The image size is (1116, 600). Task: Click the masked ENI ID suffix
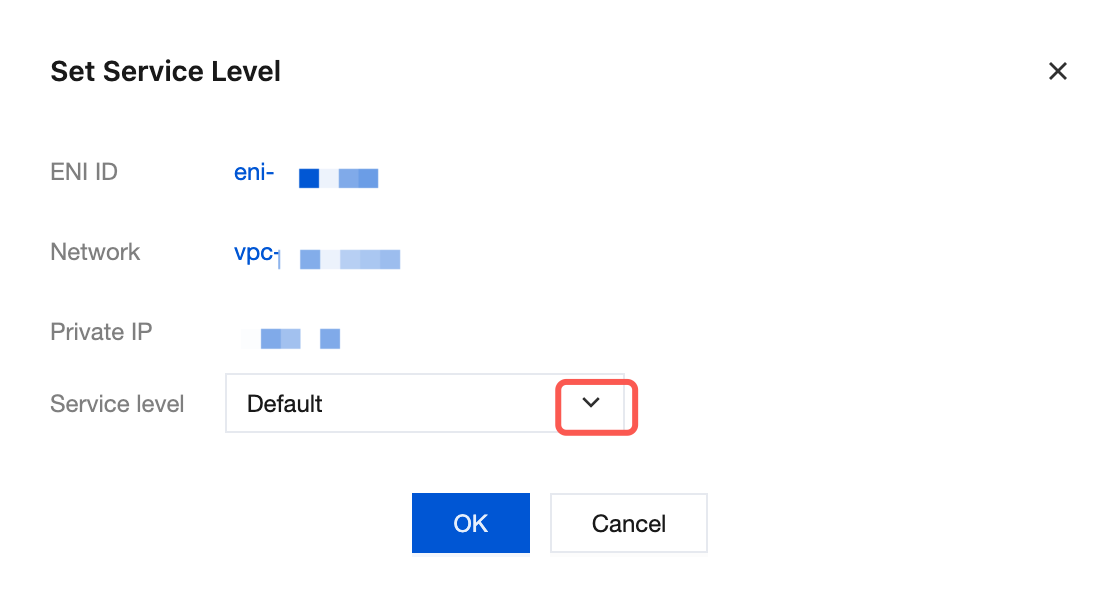pyautogui.click(x=338, y=179)
